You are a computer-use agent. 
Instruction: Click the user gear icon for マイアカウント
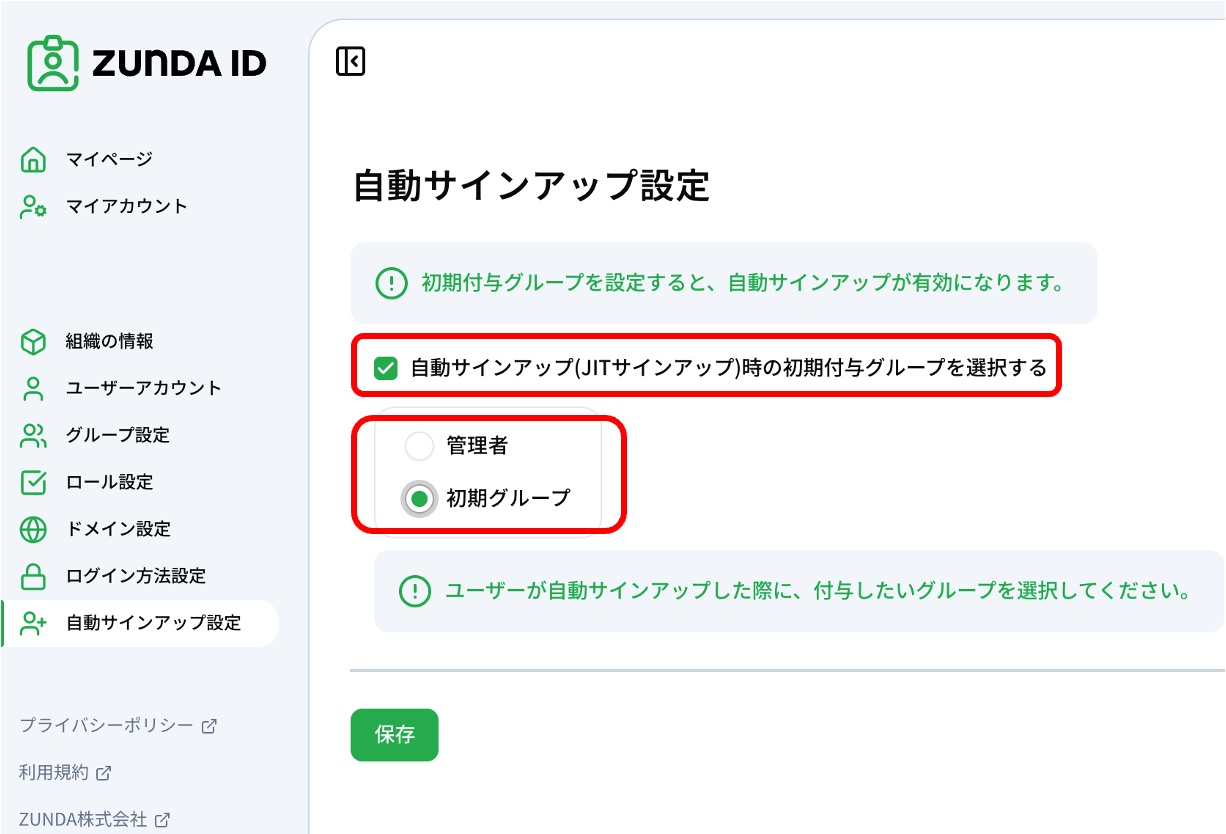click(x=34, y=207)
